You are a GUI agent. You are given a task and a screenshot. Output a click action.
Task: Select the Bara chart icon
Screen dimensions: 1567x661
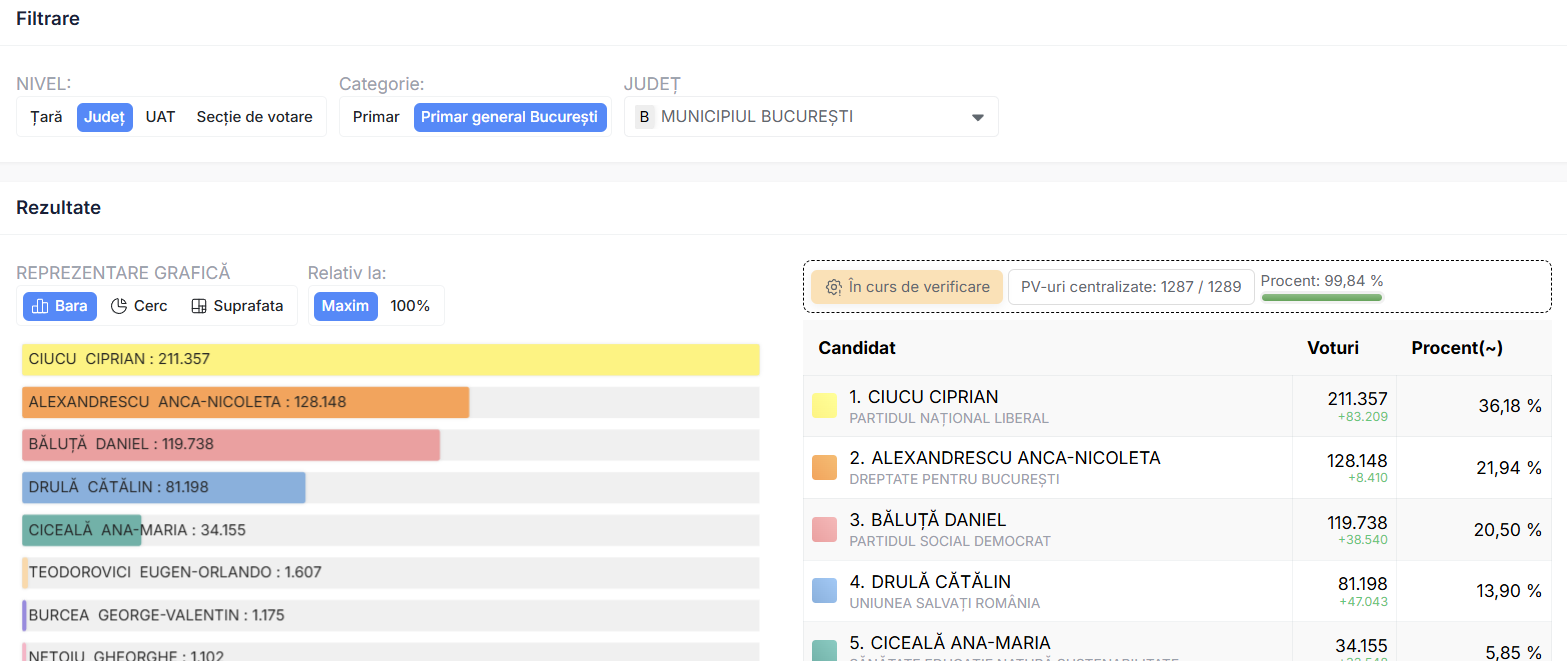tap(41, 306)
